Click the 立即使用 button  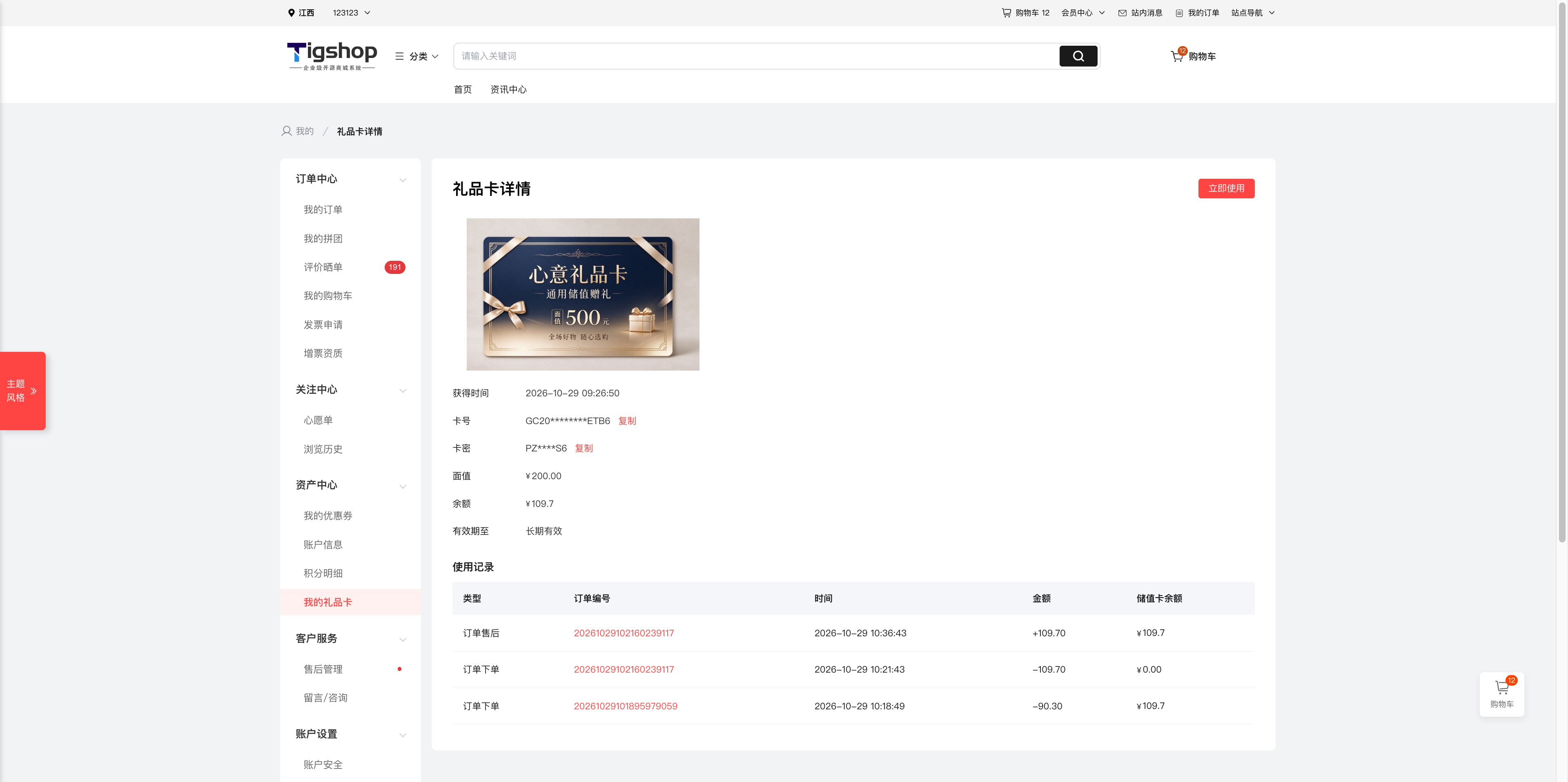point(1226,188)
